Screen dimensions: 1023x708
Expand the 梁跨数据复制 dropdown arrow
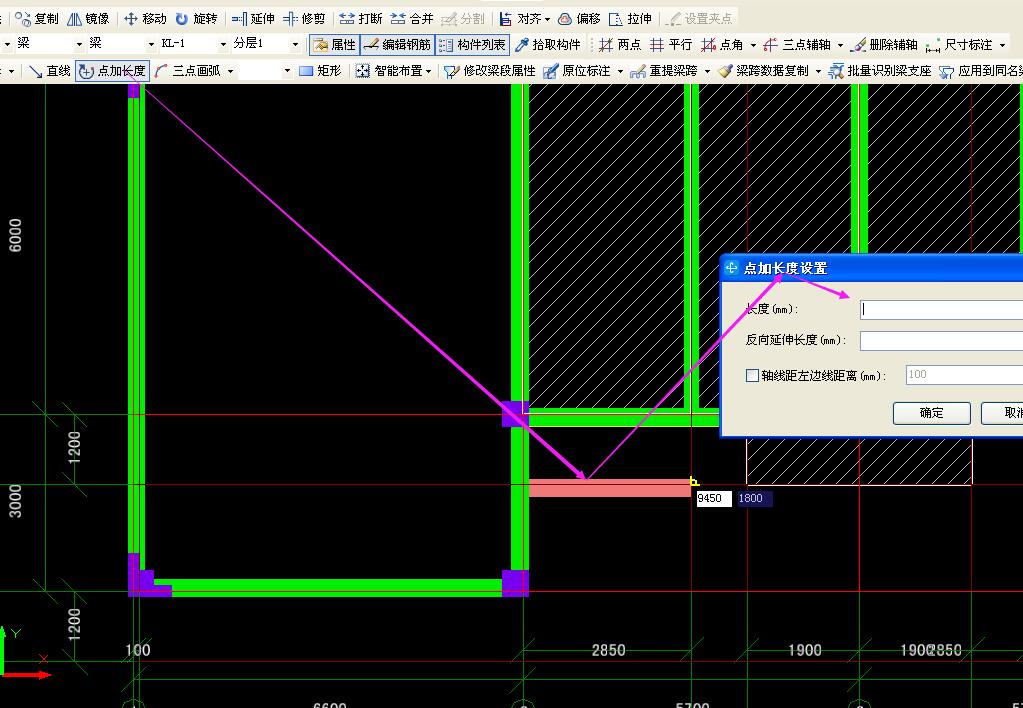(818, 71)
